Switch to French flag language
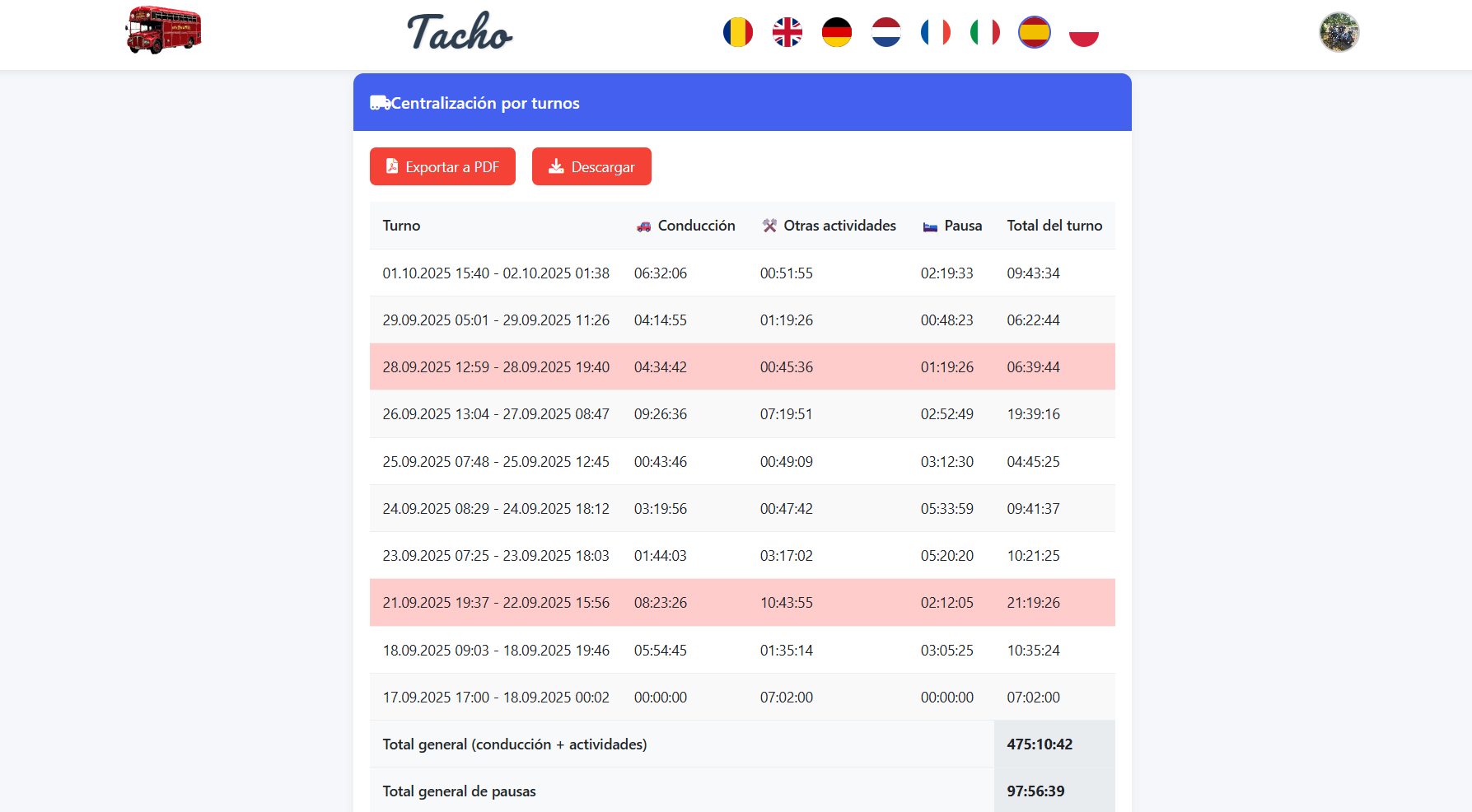Image resolution: width=1472 pixels, height=812 pixels. pos(935,33)
